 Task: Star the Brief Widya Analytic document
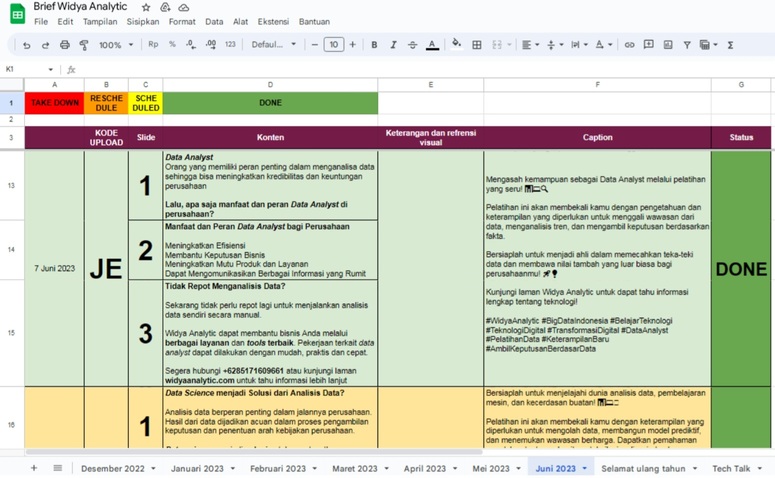coord(146,7)
